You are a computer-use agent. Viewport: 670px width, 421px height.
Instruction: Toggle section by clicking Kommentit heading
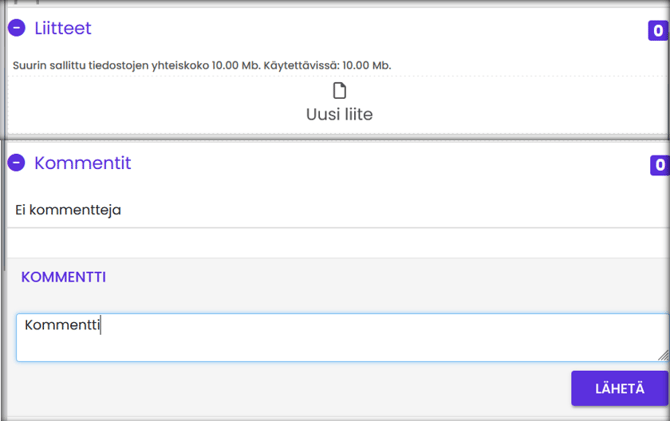[82, 163]
